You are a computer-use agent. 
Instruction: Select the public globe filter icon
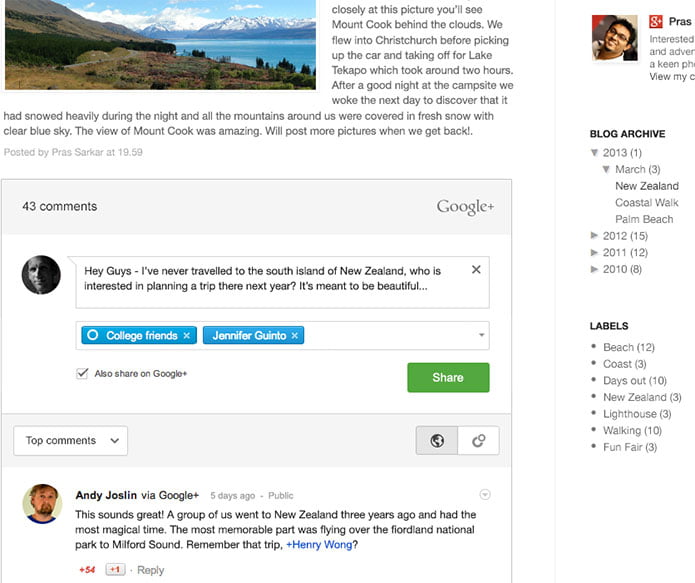pyautogui.click(x=437, y=441)
